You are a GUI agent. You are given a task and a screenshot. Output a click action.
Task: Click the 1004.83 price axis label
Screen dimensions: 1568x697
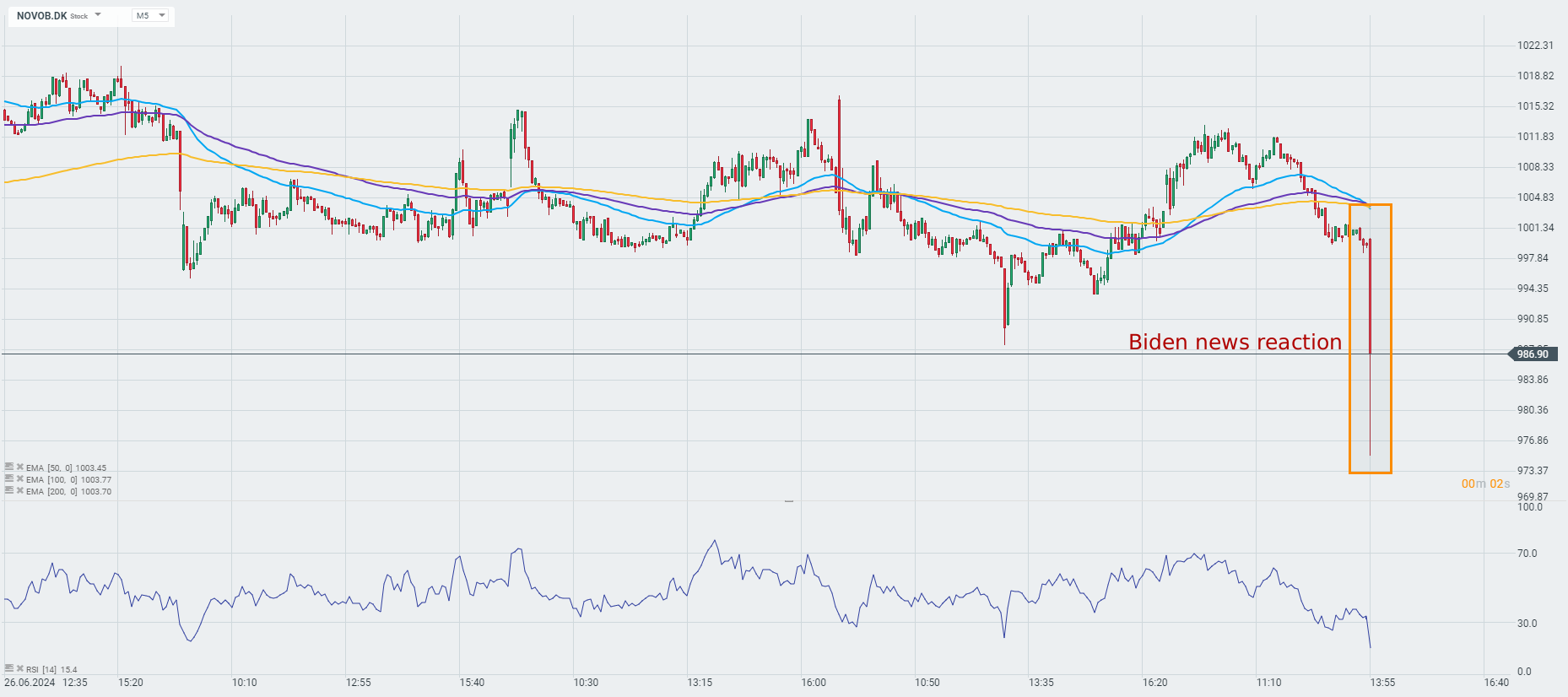[1535, 197]
